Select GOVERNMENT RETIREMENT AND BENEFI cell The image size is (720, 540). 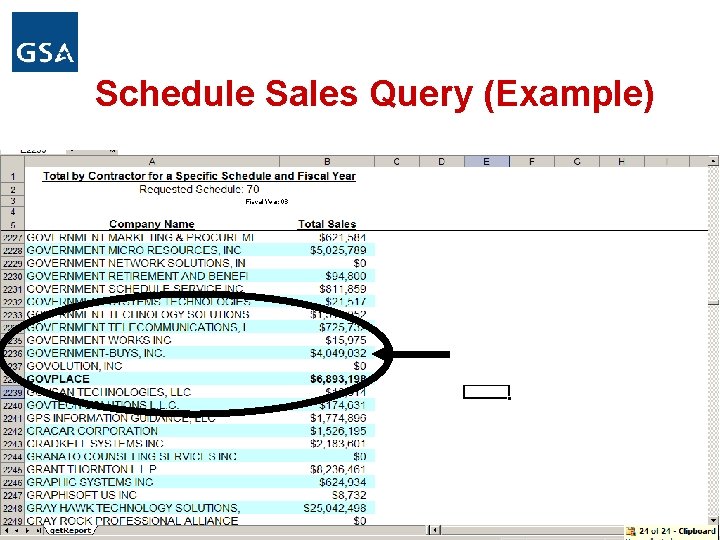coord(152,276)
